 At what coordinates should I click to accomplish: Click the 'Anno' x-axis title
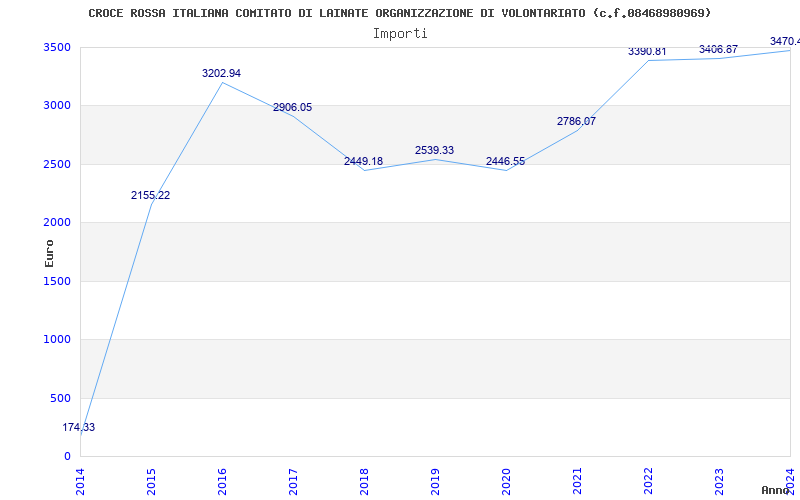[776, 490]
